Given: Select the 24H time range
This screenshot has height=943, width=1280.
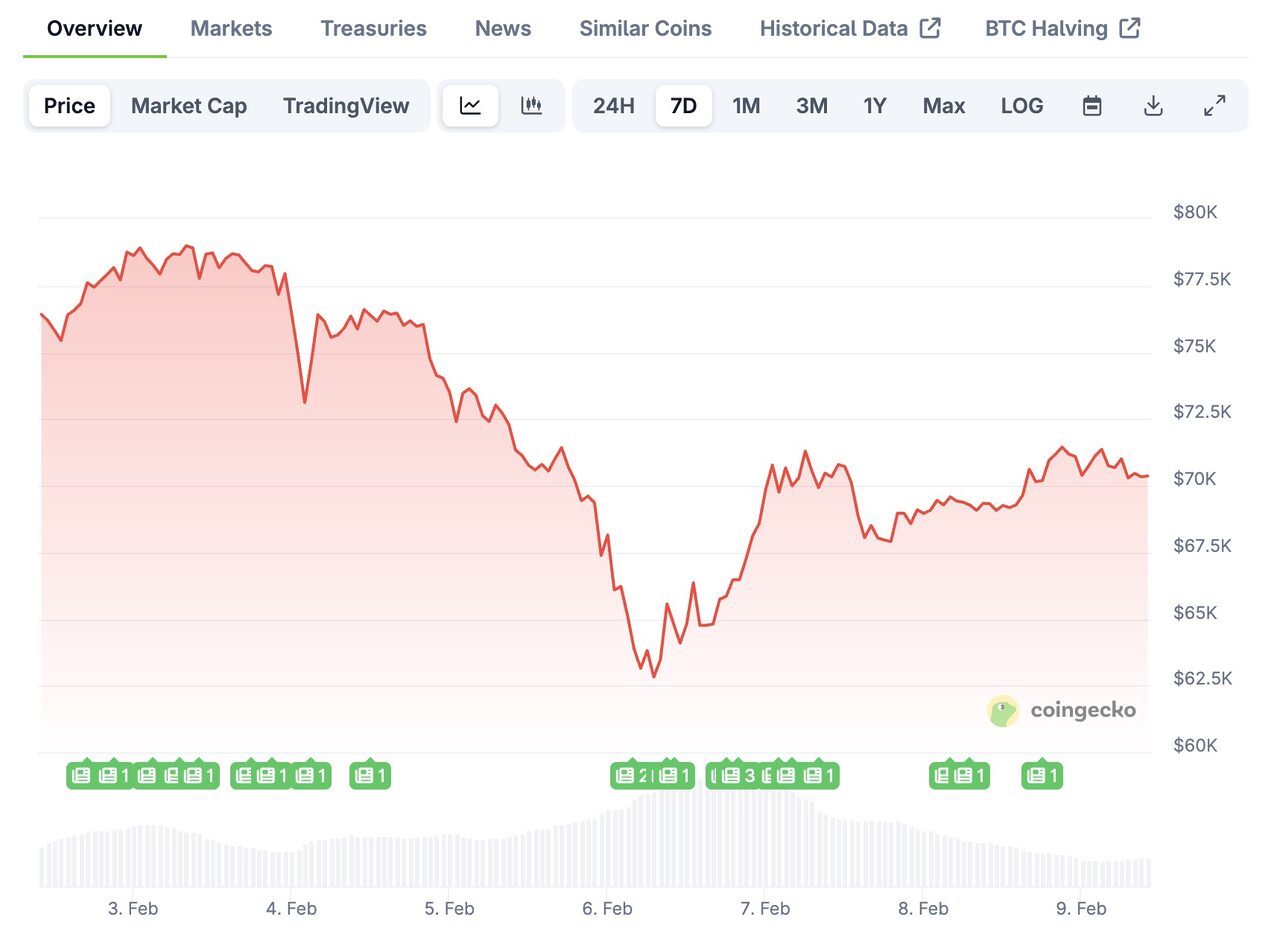Looking at the screenshot, I should [614, 106].
